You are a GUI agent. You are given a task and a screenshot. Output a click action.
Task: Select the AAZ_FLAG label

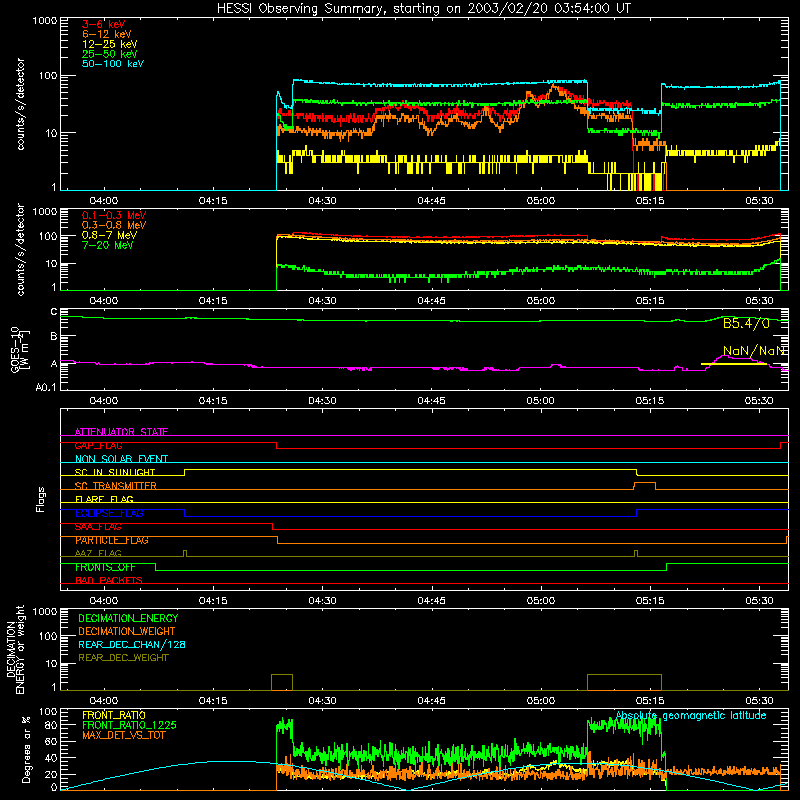click(98, 553)
